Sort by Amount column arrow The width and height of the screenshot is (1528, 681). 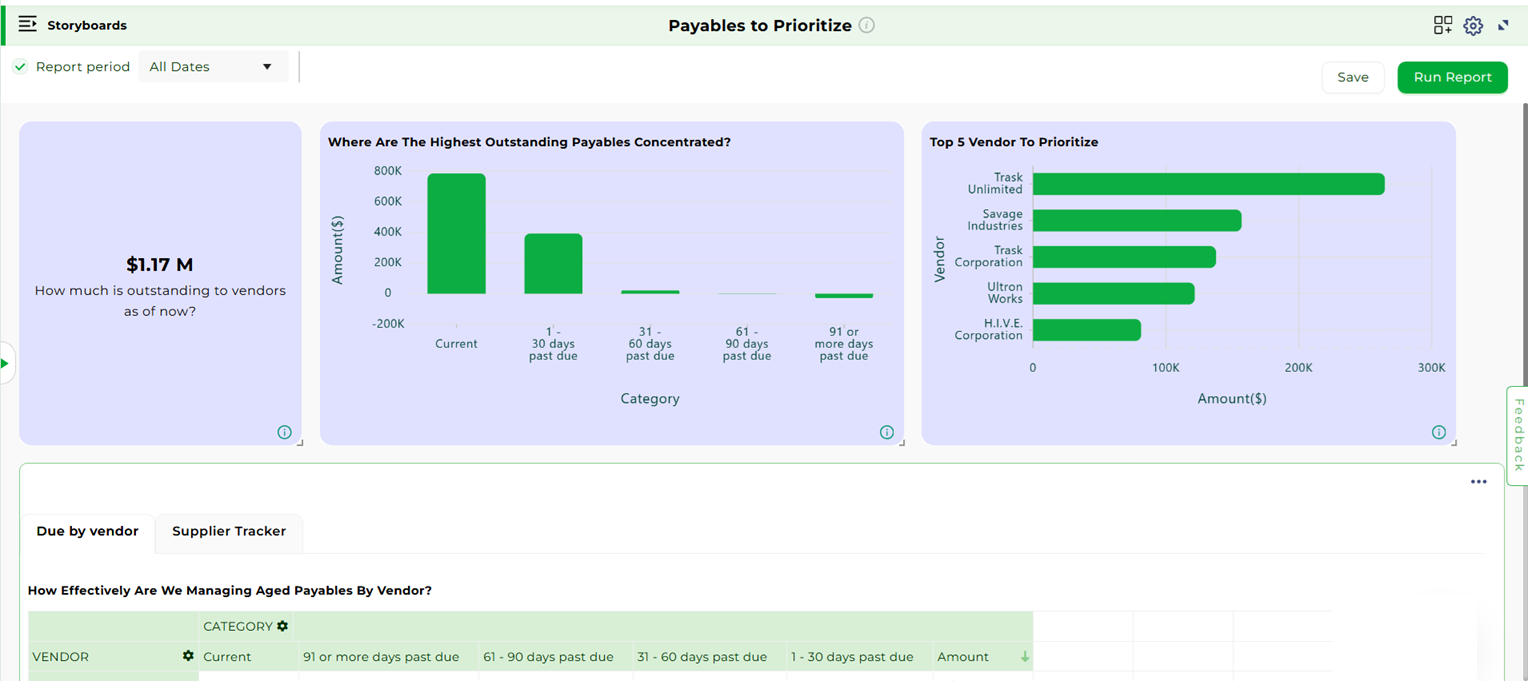pos(1024,657)
